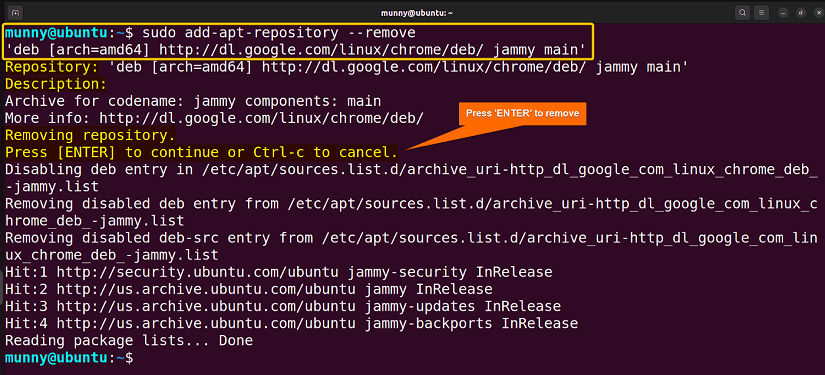Click the Hit:3 jammy-updates line
825x375 pixels.
(283, 306)
